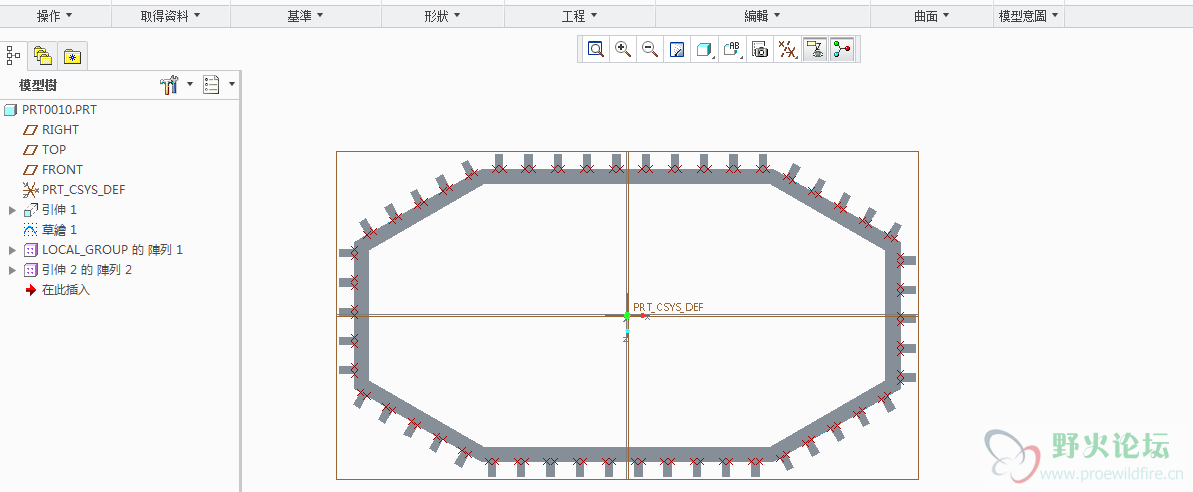Screen dimensions: 1193x492
Task: Toggle the Annotation Display icon
Action: [815, 49]
